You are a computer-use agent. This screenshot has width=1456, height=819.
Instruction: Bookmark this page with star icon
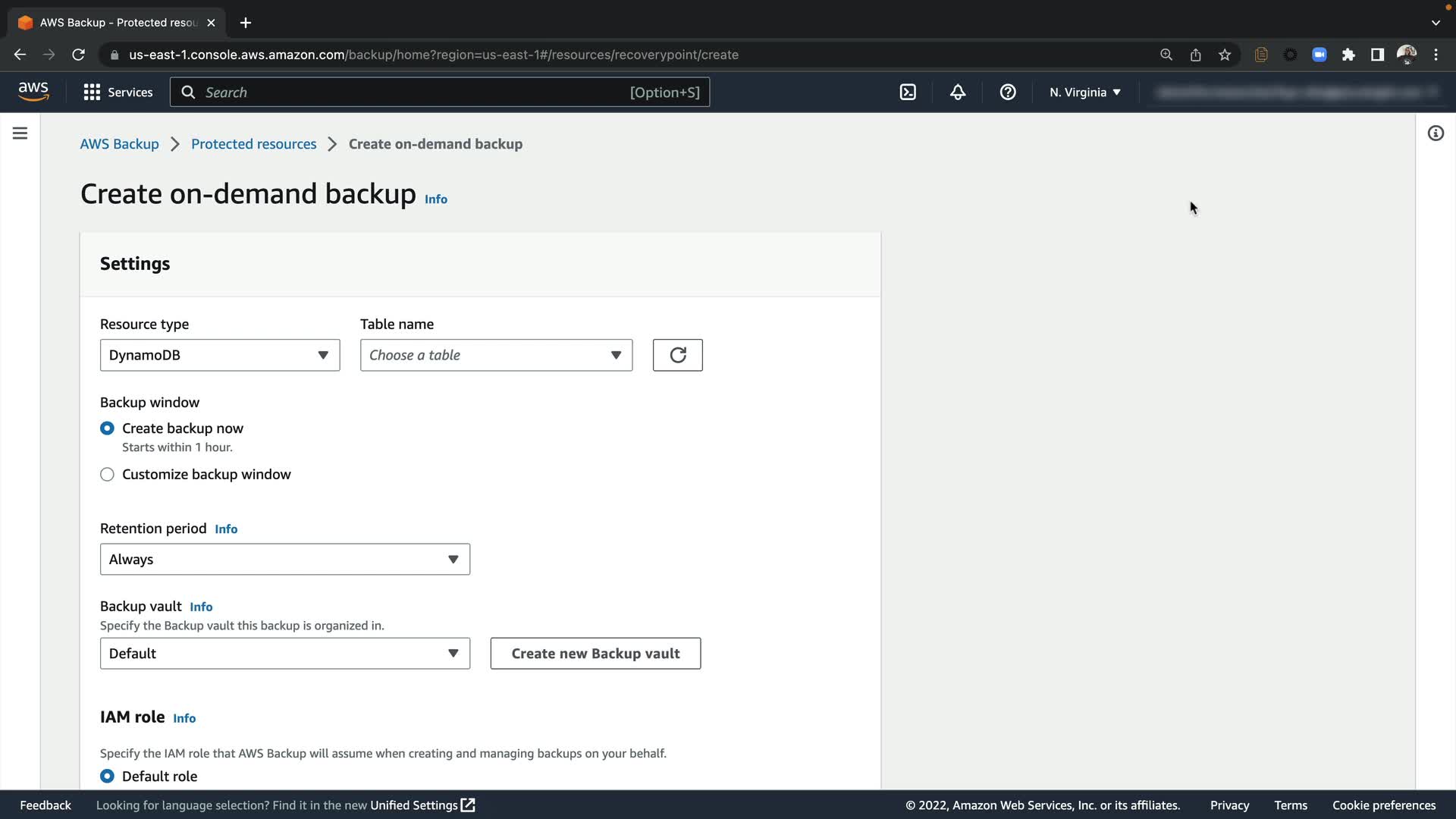click(1225, 55)
